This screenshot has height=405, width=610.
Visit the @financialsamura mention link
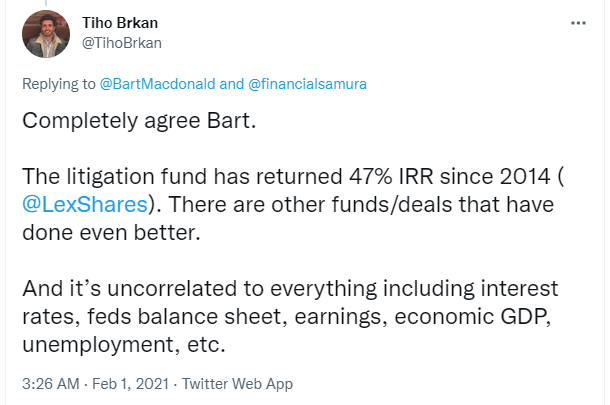click(x=306, y=85)
